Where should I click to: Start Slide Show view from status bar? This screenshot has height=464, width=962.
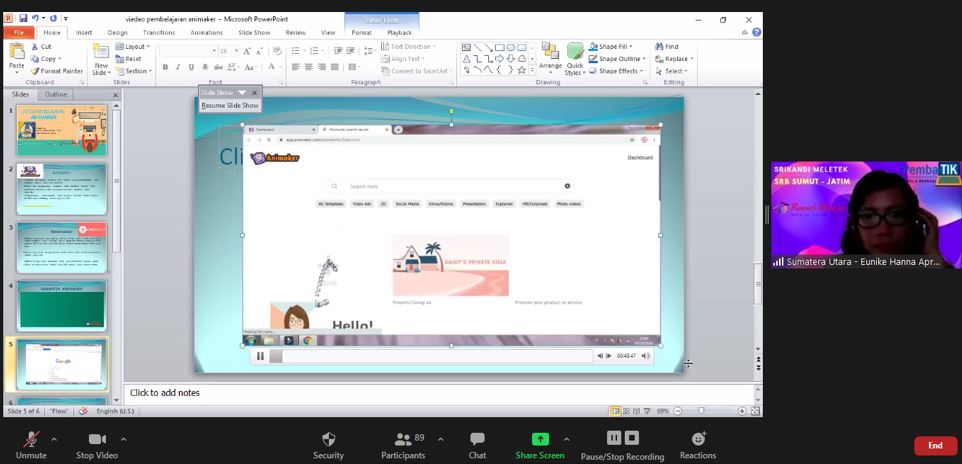pyautogui.click(x=647, y=411)
